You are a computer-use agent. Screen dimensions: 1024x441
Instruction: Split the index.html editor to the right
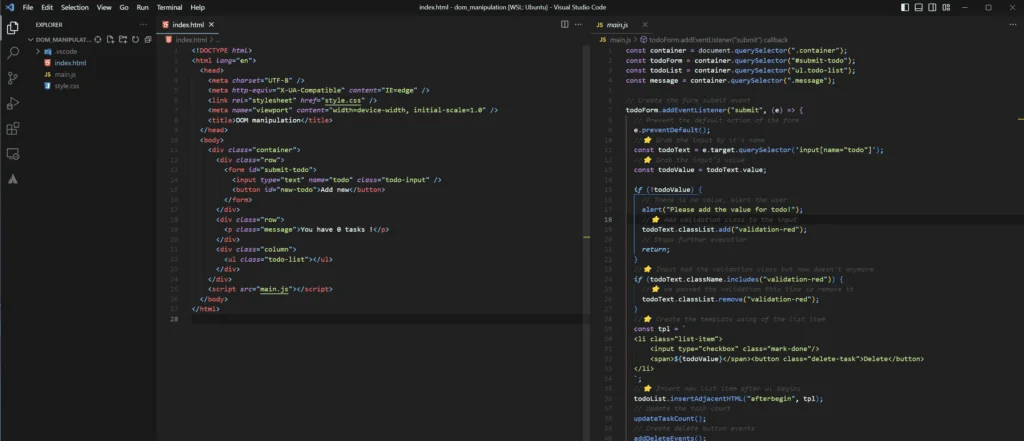pyautogui.click(x=565, y=24)
